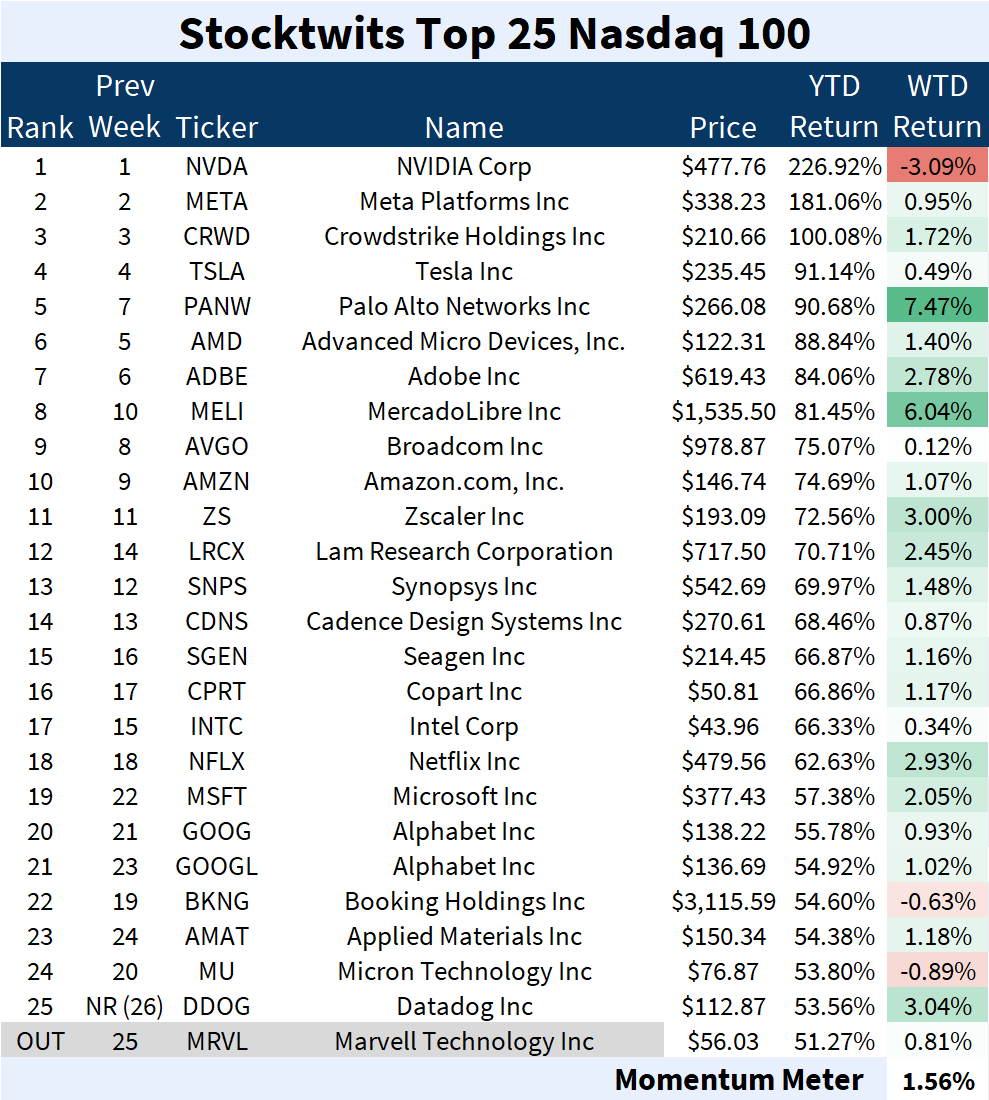Screen dimensions: 989x1100
Task: Click the $619.43 price cell
Action: click(723, 377)
